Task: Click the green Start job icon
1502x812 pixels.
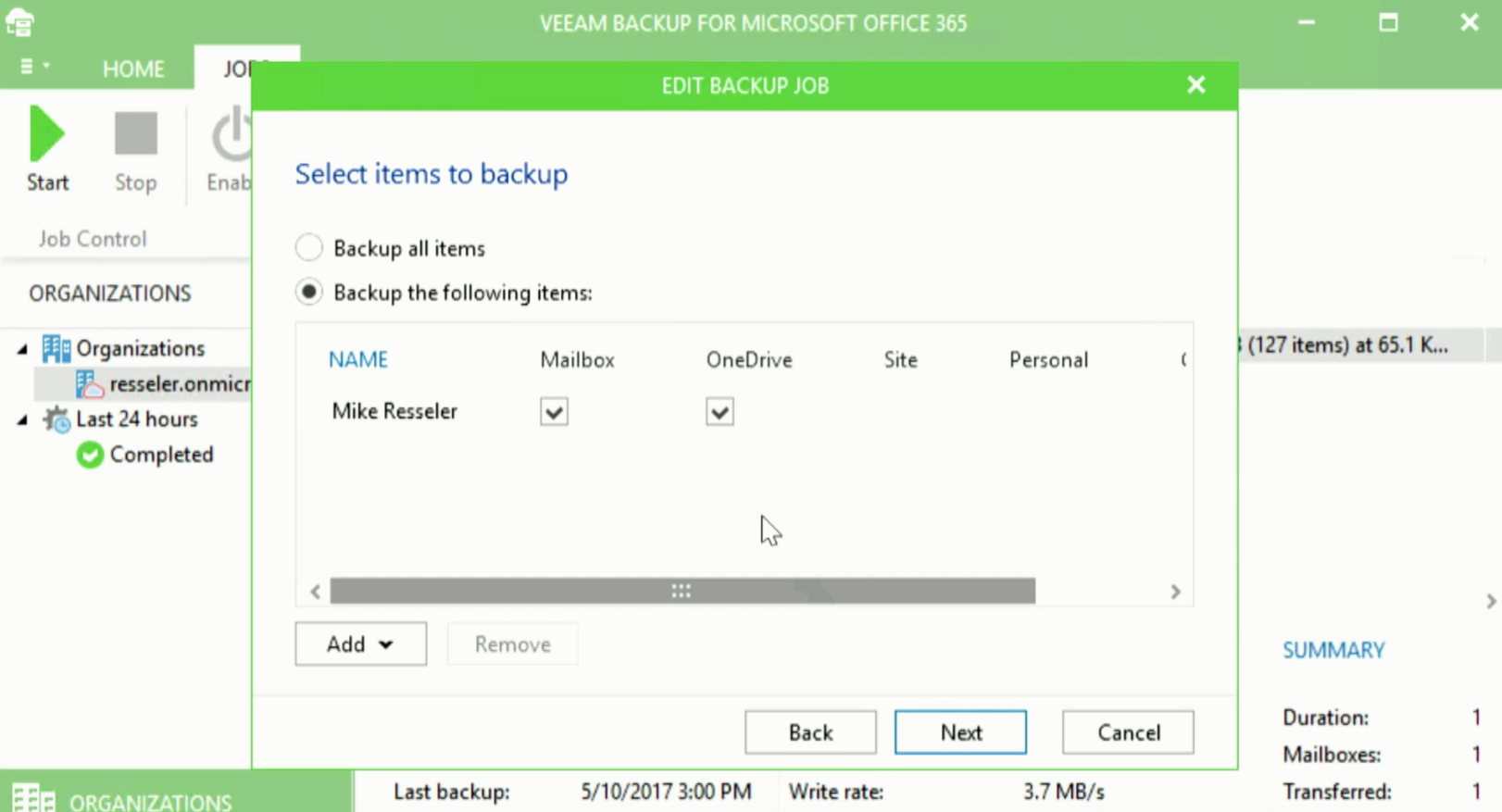Action: point(46,134)
